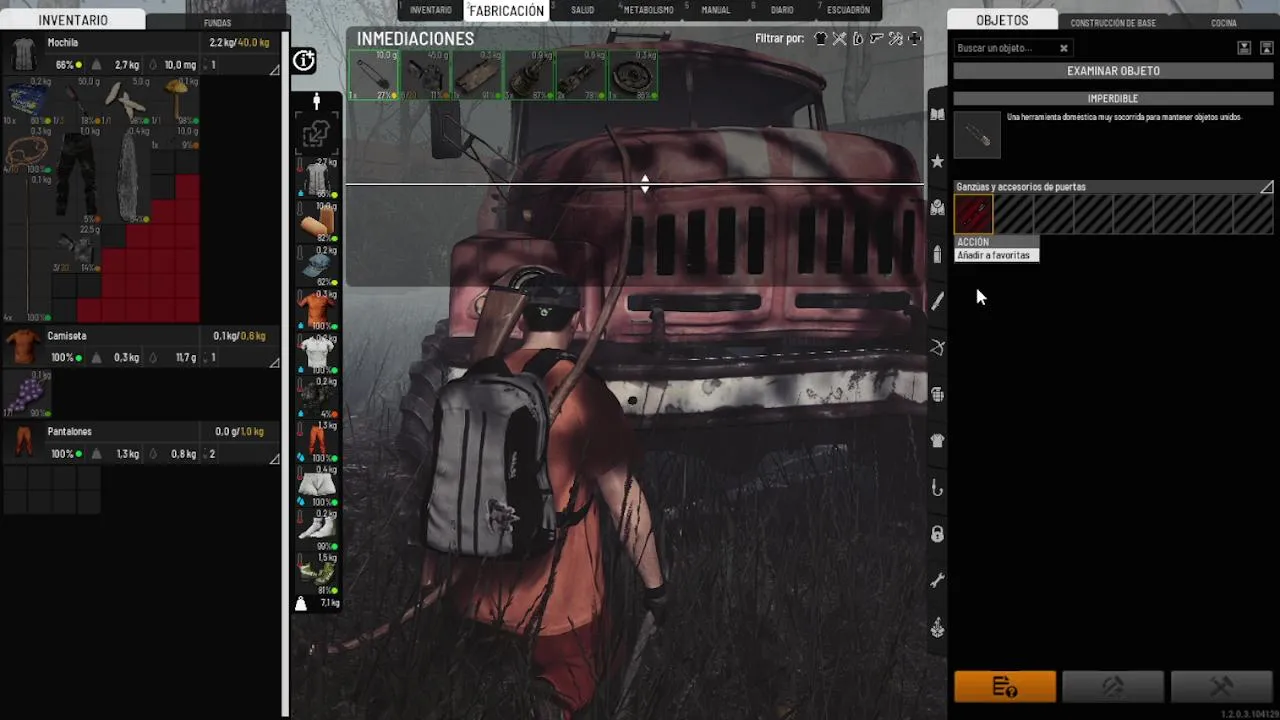Open the CONSTRUCCIÓN DE BASE tab
The height and width of the screenshot is (720, 1280).
click(x=1113, y=23)
